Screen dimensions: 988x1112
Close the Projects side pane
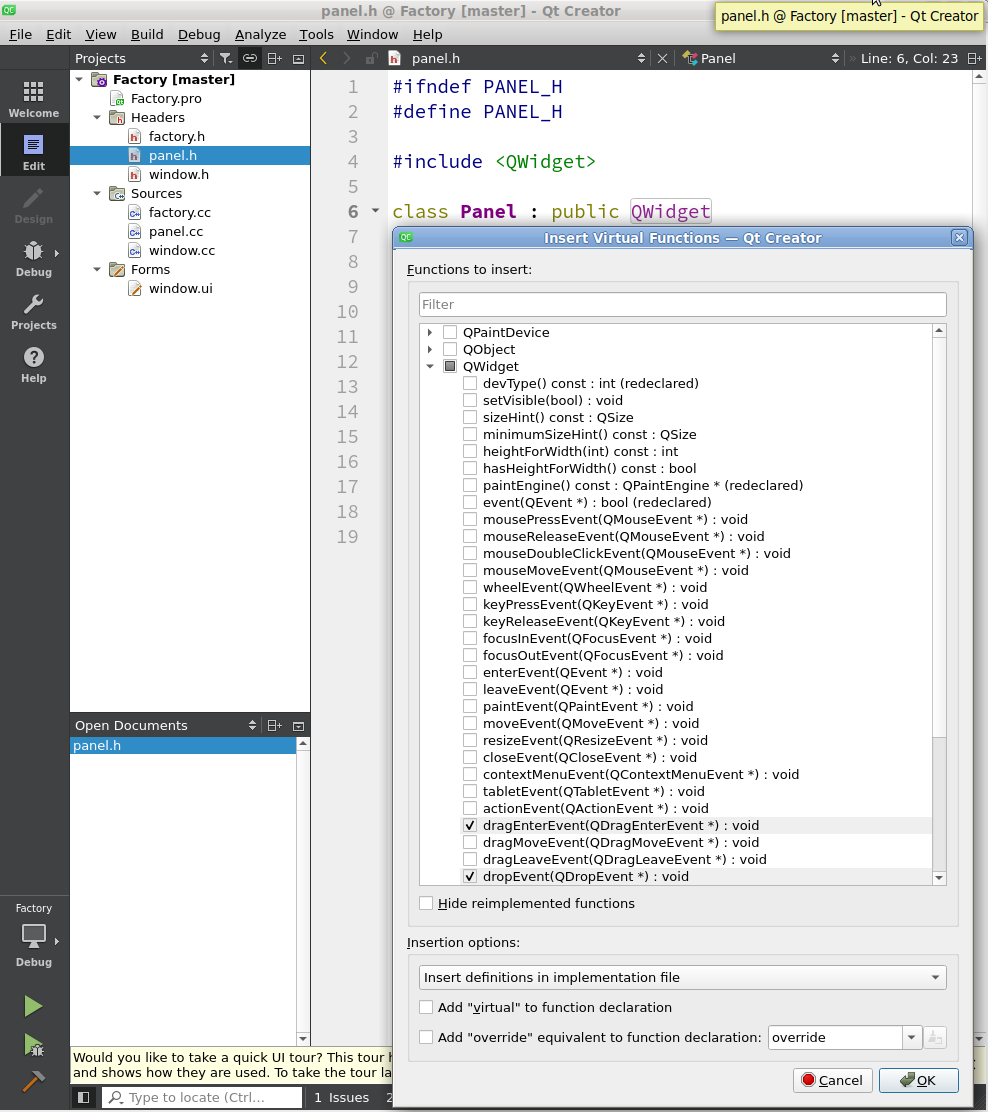tap(299, 58)
